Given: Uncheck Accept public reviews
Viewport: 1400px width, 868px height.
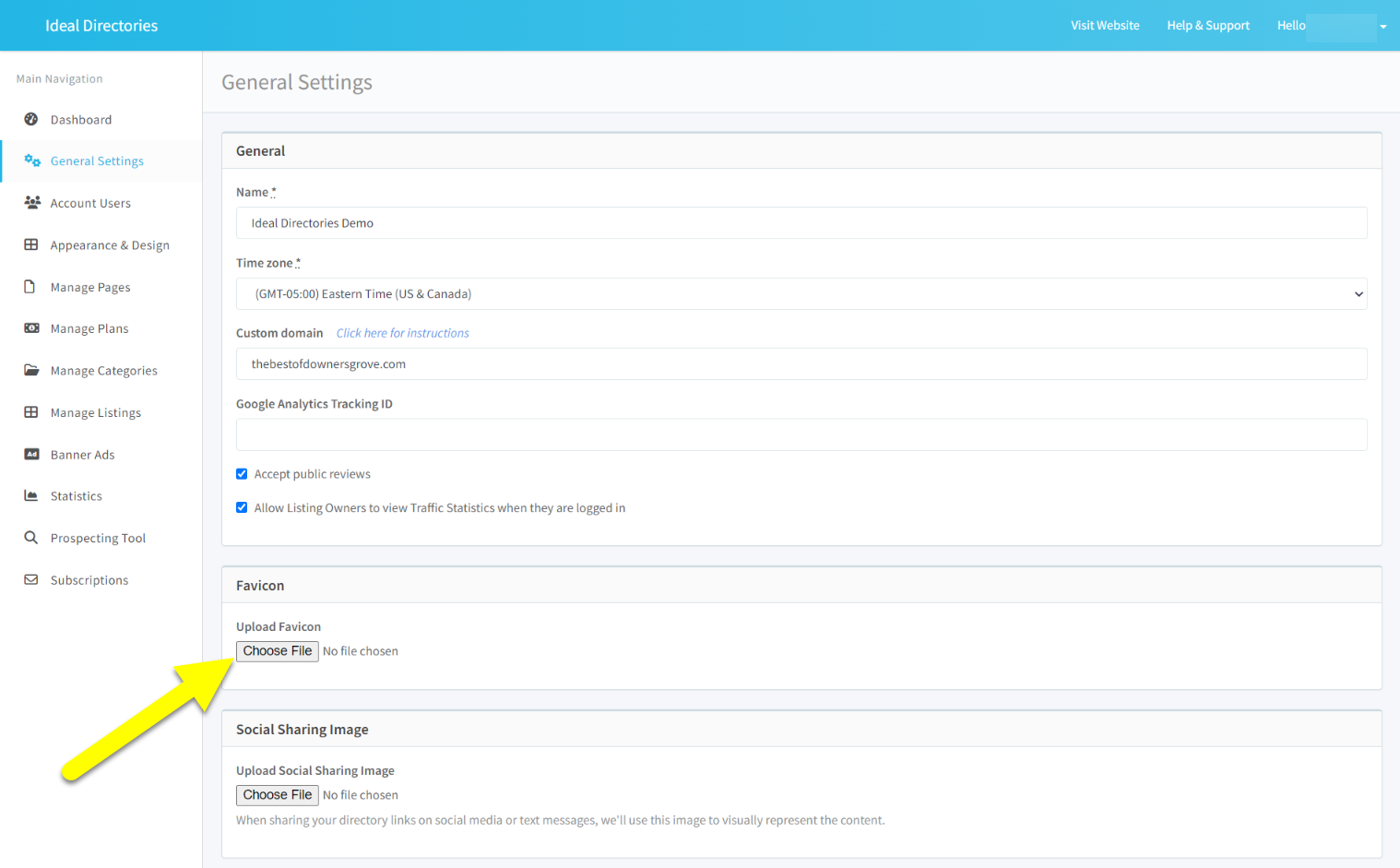Looking at the screenshot, I should click(x=242, y=474).
